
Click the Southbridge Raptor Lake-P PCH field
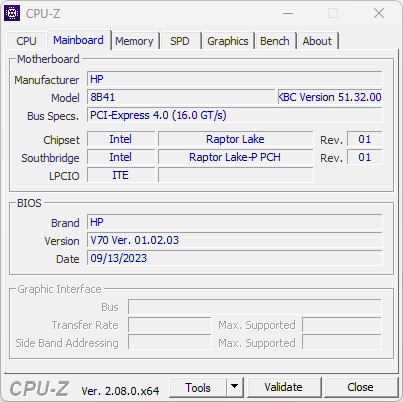(x=235, y=157)
